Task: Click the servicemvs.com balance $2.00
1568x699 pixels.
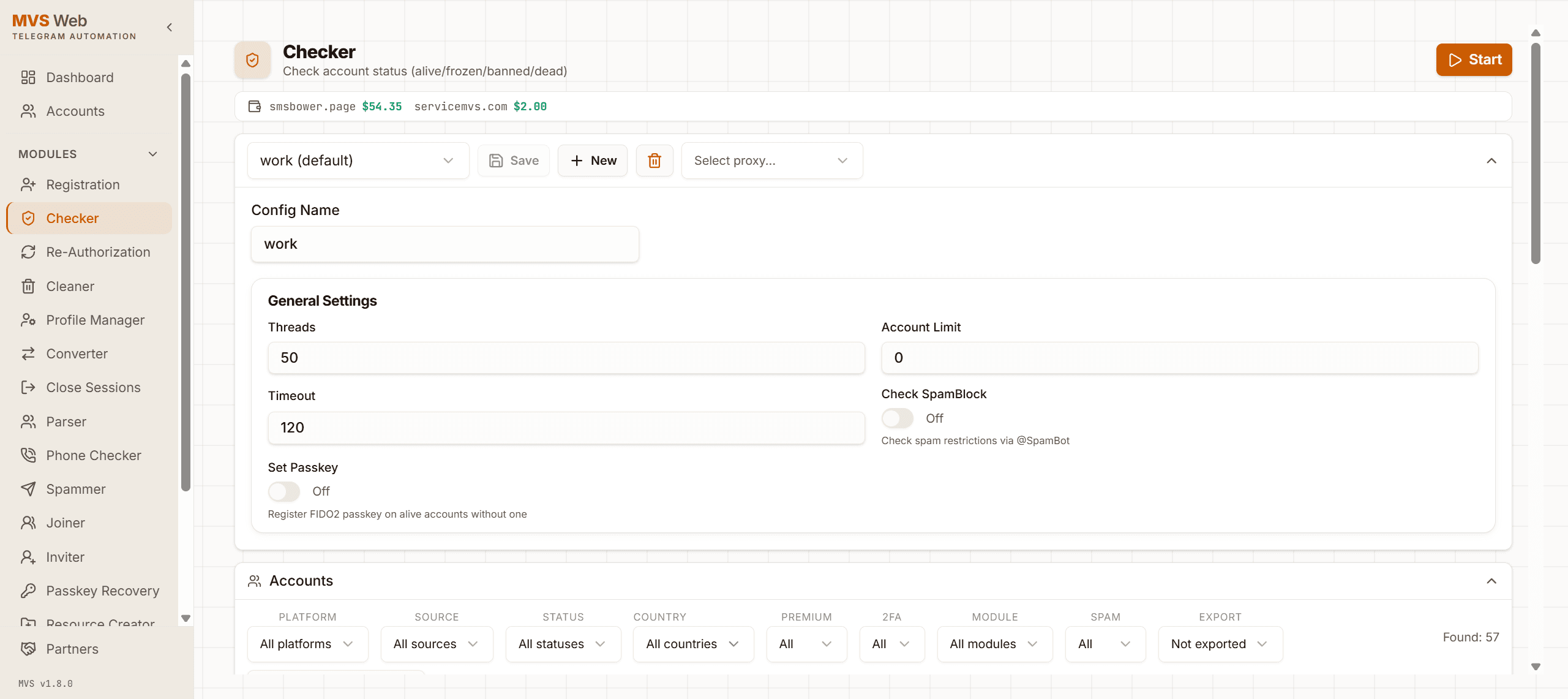Action: (x=480, y=107)
